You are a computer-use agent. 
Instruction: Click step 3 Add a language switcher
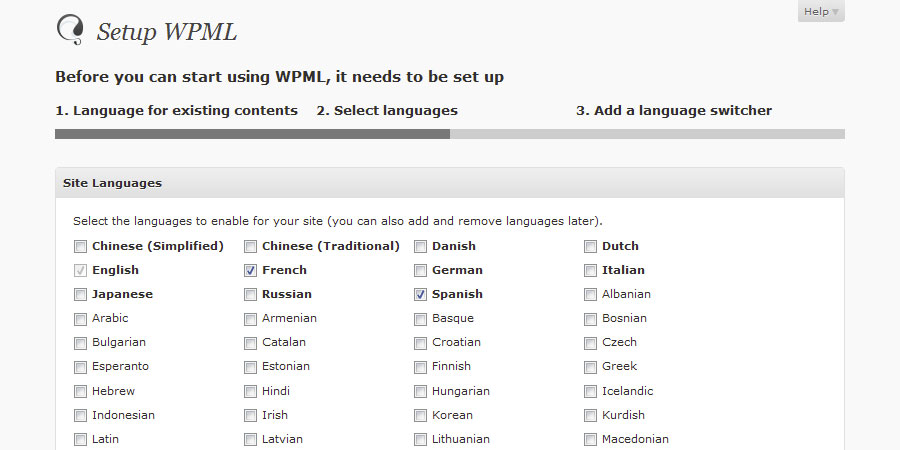click(x=674, y=111)
